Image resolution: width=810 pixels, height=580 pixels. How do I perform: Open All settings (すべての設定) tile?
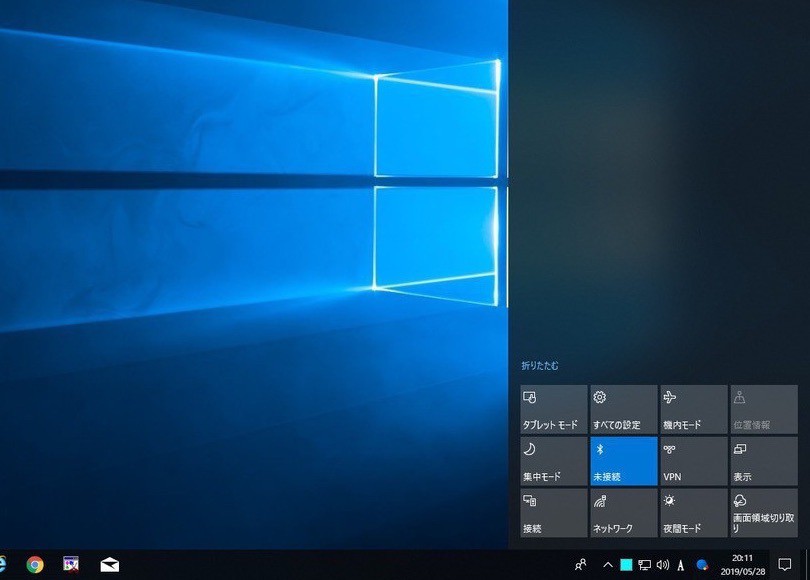pyautogui.click(x=624, y=410)
